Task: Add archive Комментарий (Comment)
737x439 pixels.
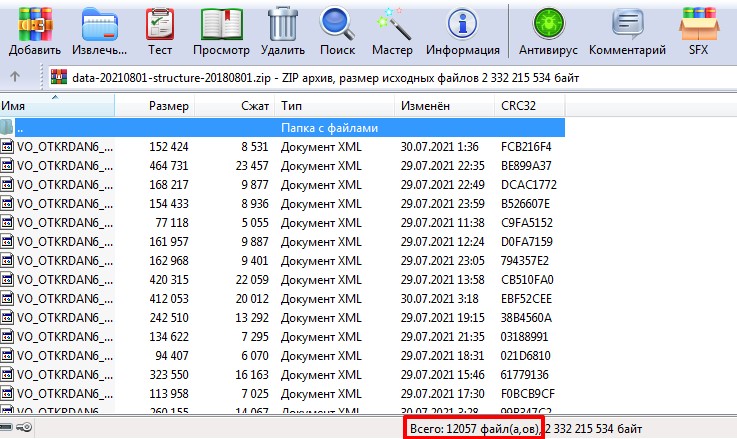Action: pyautogui.click(x=628, y=29)
